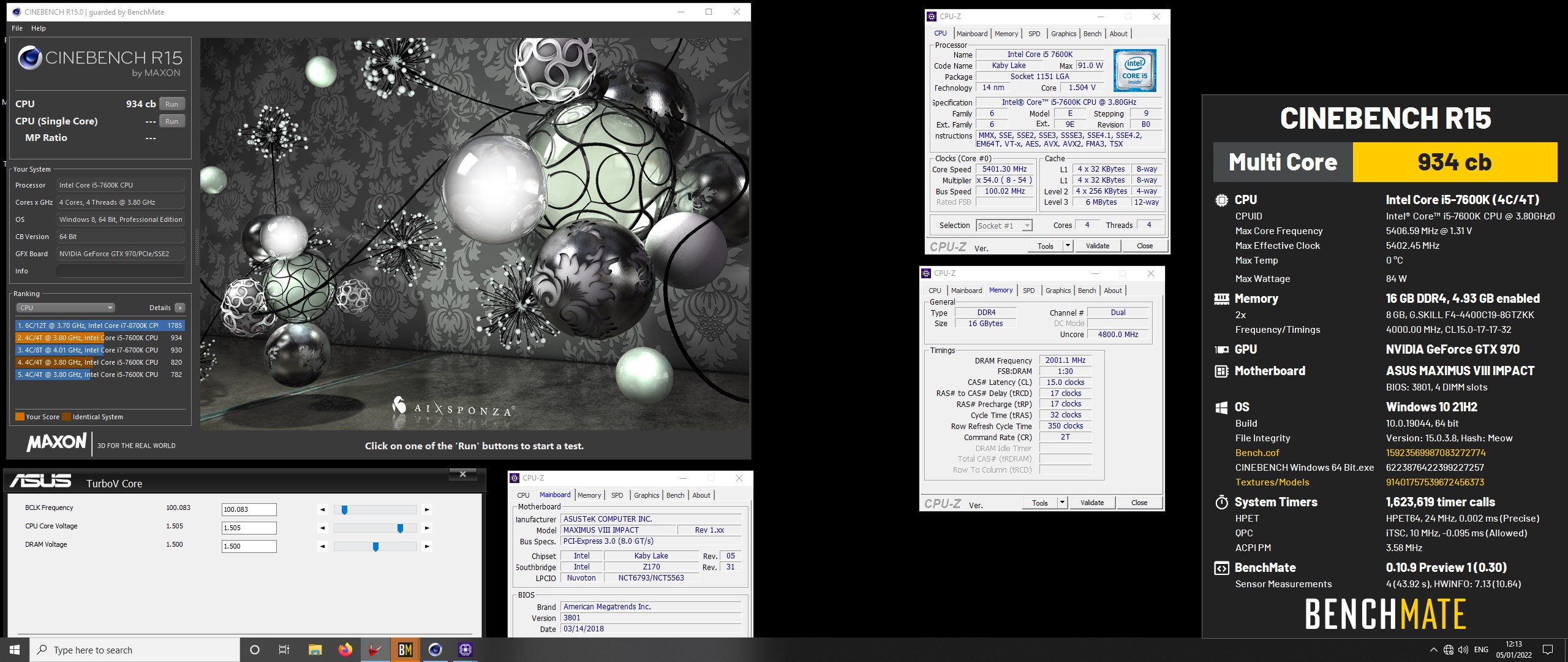Open Cinebench taskbar icon
Viewport: 1568px width, 662px height.
coord(435,650)
